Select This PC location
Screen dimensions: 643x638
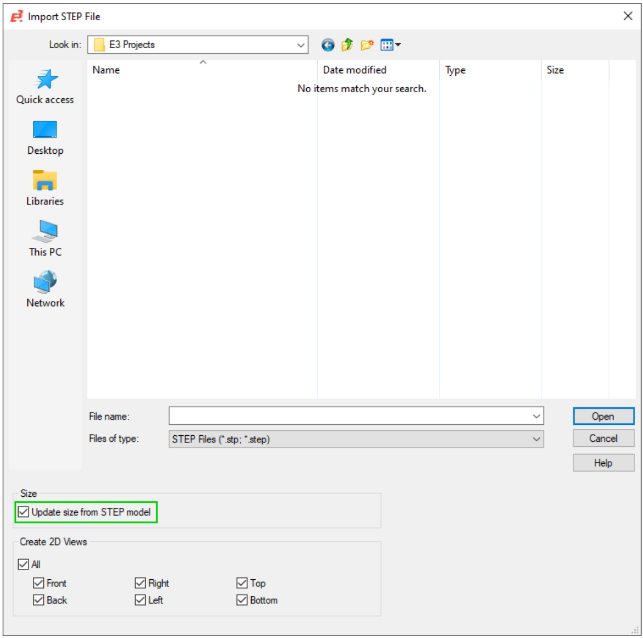[x=45, y=239]
